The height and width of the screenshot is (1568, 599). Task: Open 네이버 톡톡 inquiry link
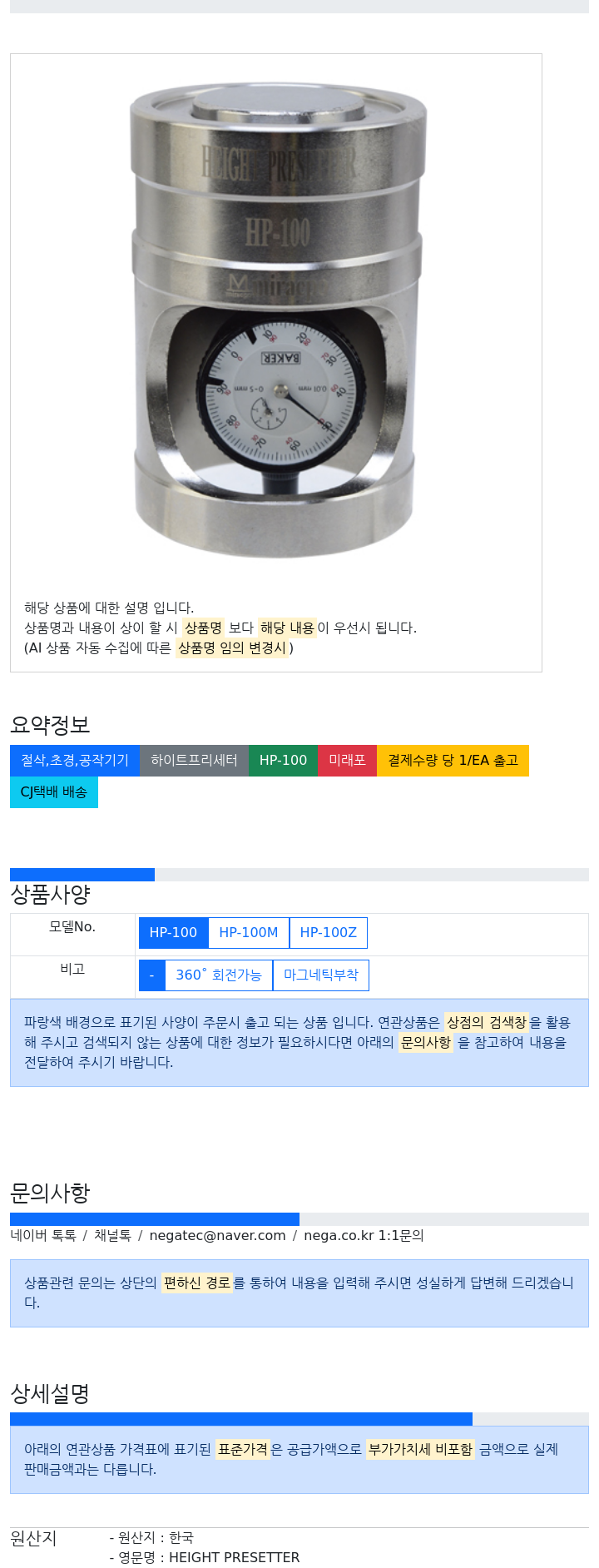click(x=43, y=1236)
